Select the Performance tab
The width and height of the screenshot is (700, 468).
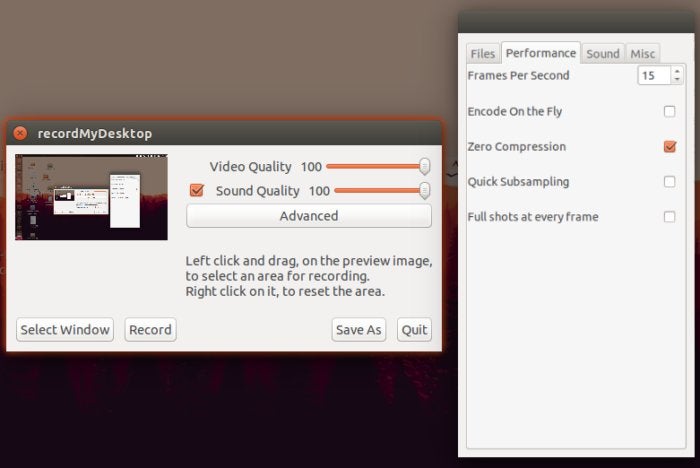pos(541,53)
